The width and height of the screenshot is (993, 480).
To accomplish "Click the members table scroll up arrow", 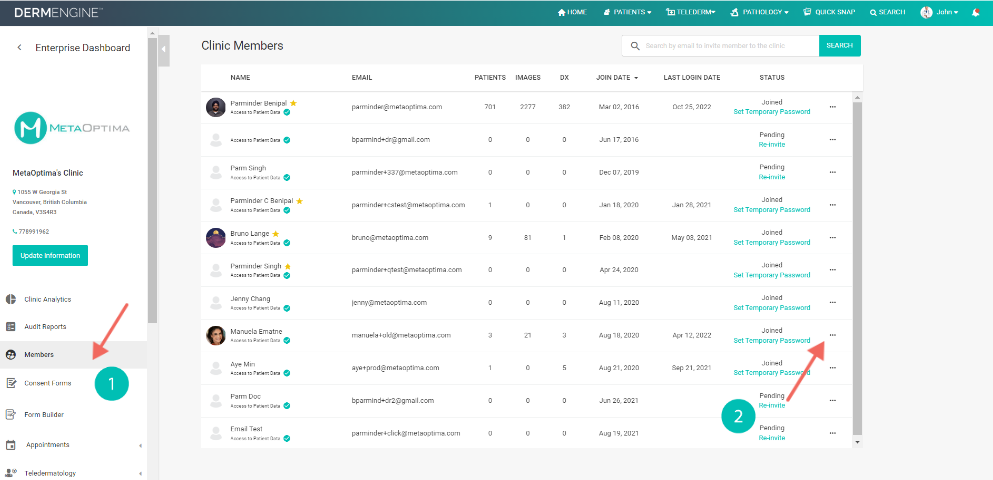I will point(857,97).
